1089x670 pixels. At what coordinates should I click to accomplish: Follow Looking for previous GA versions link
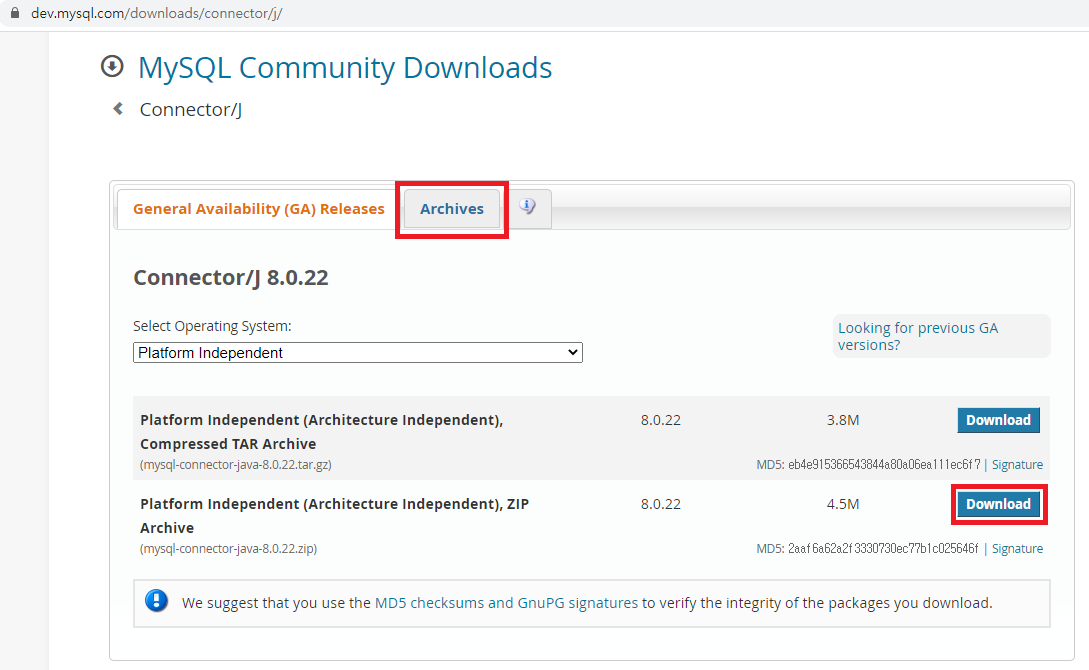click(x=917, y=336)
